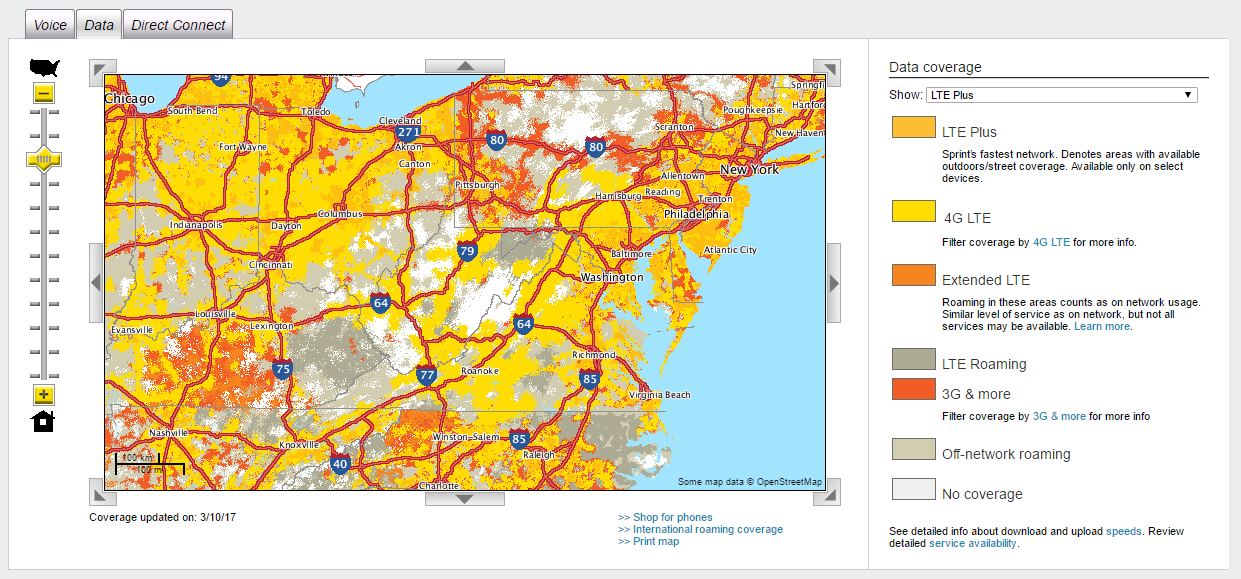Click the I-77 highway shield
The height and width of the screenshot is (579, 1241).
(x=427, y=376)
